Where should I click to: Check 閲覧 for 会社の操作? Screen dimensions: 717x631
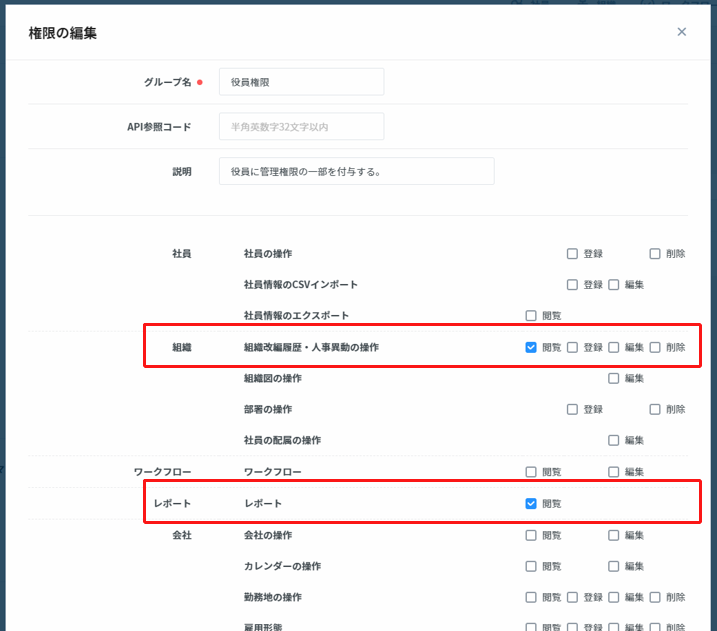(531, 535)
